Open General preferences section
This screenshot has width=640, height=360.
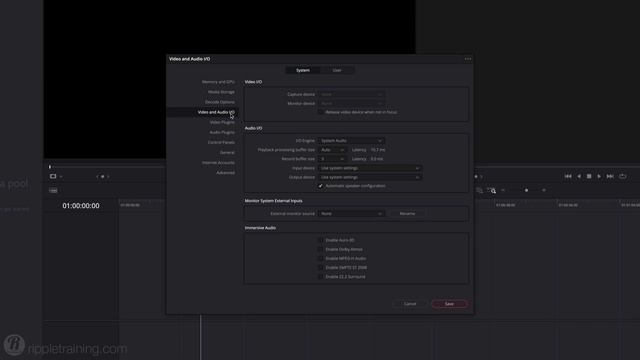click(x=227, y=153)
